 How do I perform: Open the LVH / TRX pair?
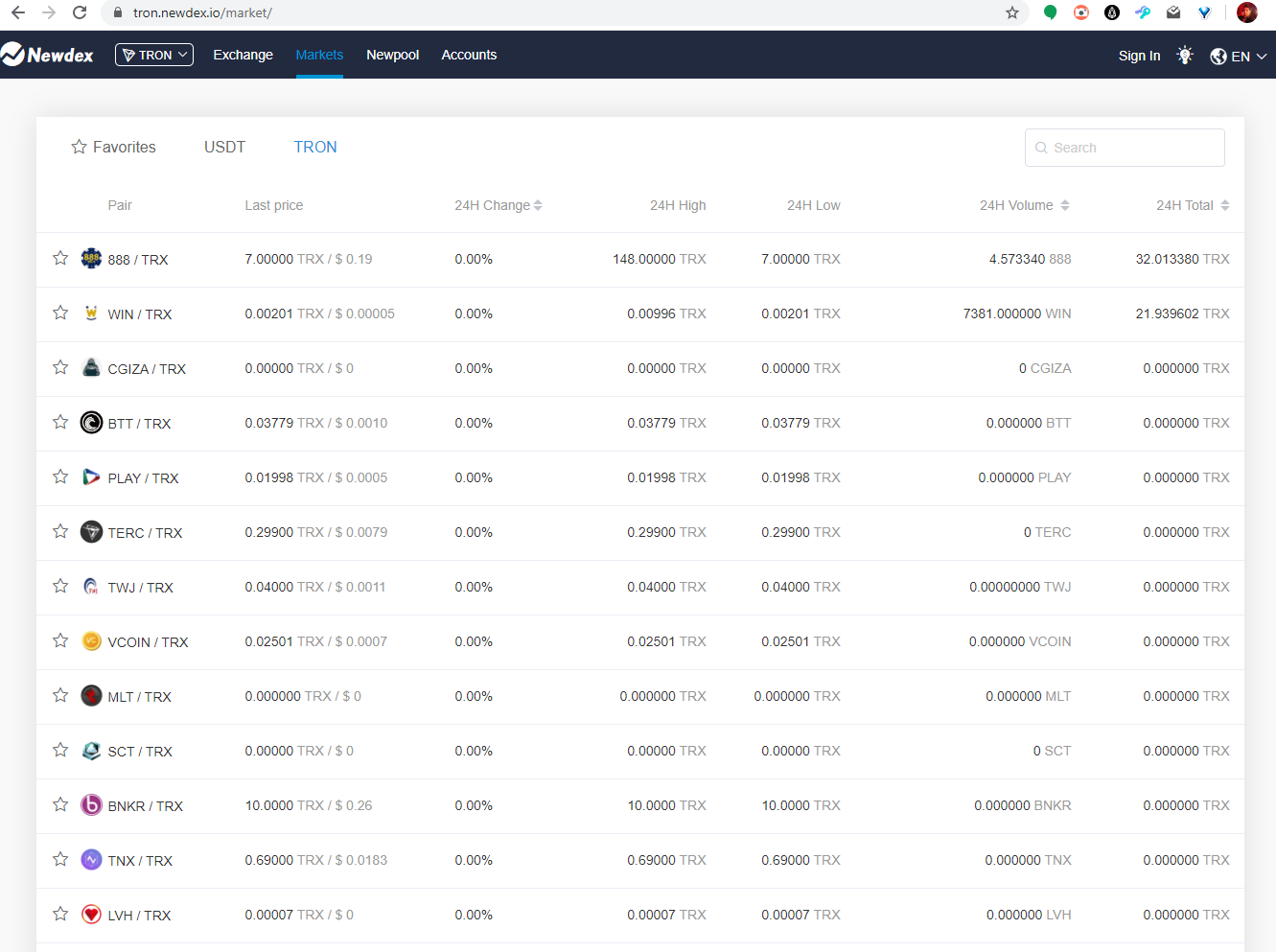[139, 916]
